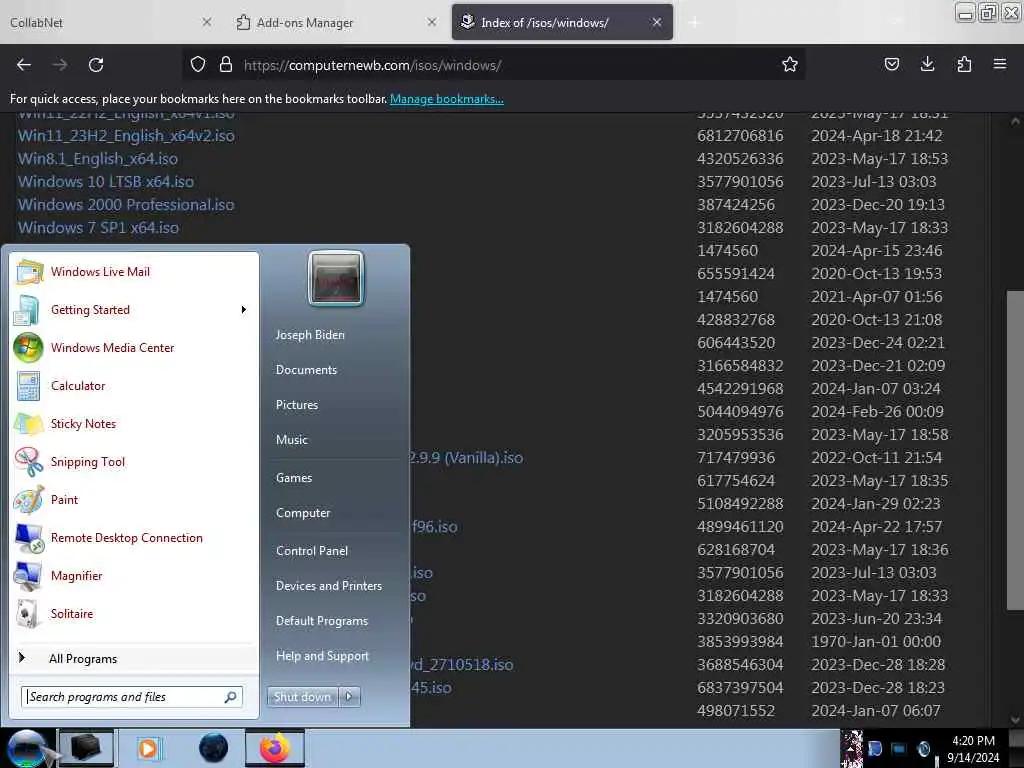Reload the current page
1024x768 pixels.
click(96, 65)
